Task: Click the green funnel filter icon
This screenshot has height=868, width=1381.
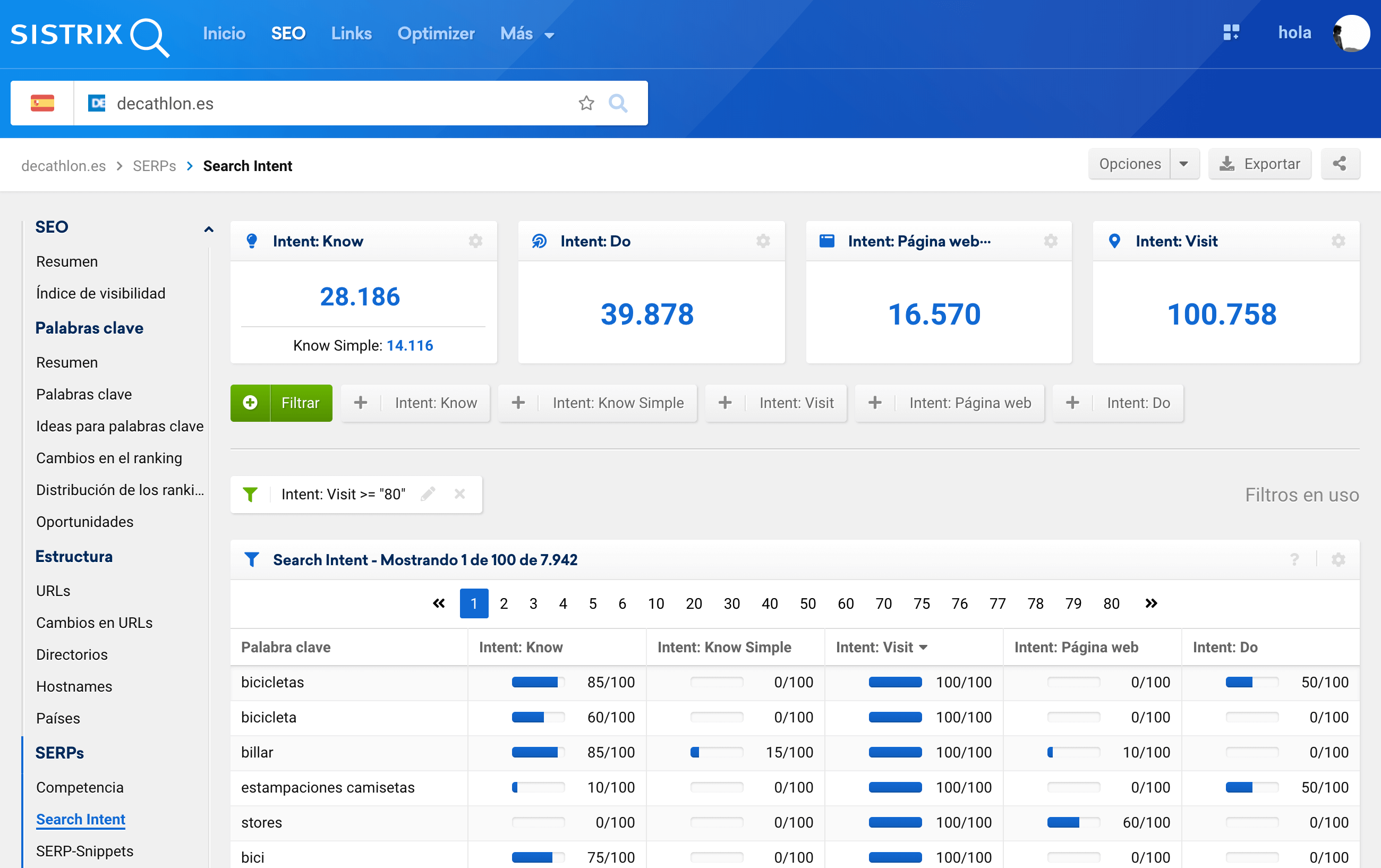Action: [x=250, y=495]
